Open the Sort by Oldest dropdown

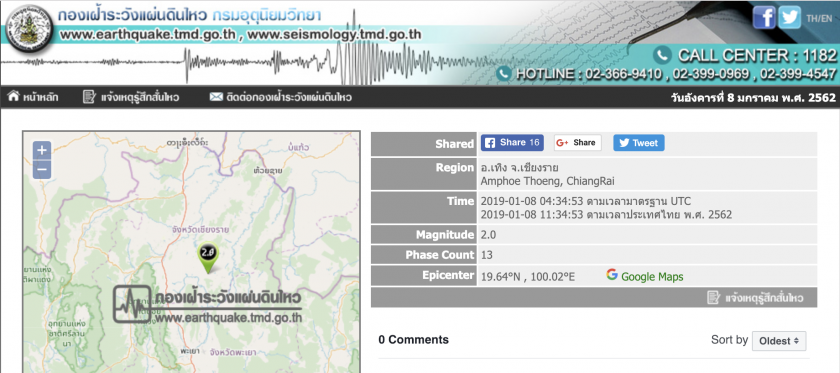779,340
